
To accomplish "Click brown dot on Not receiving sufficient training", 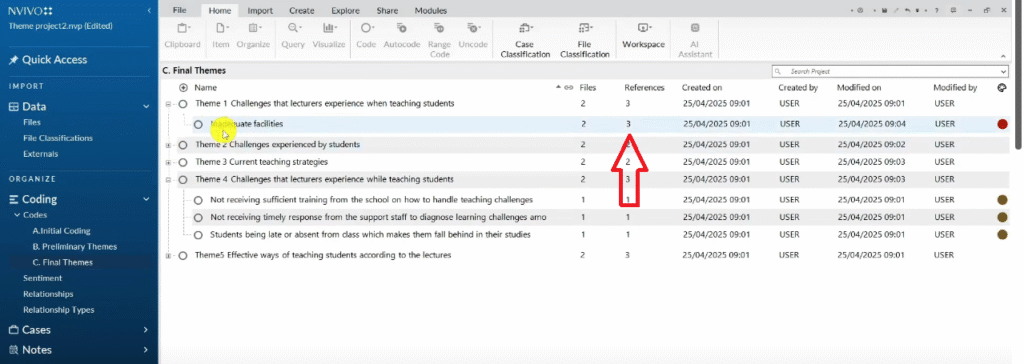I will pyautogui.click(x=1002, y=200).
